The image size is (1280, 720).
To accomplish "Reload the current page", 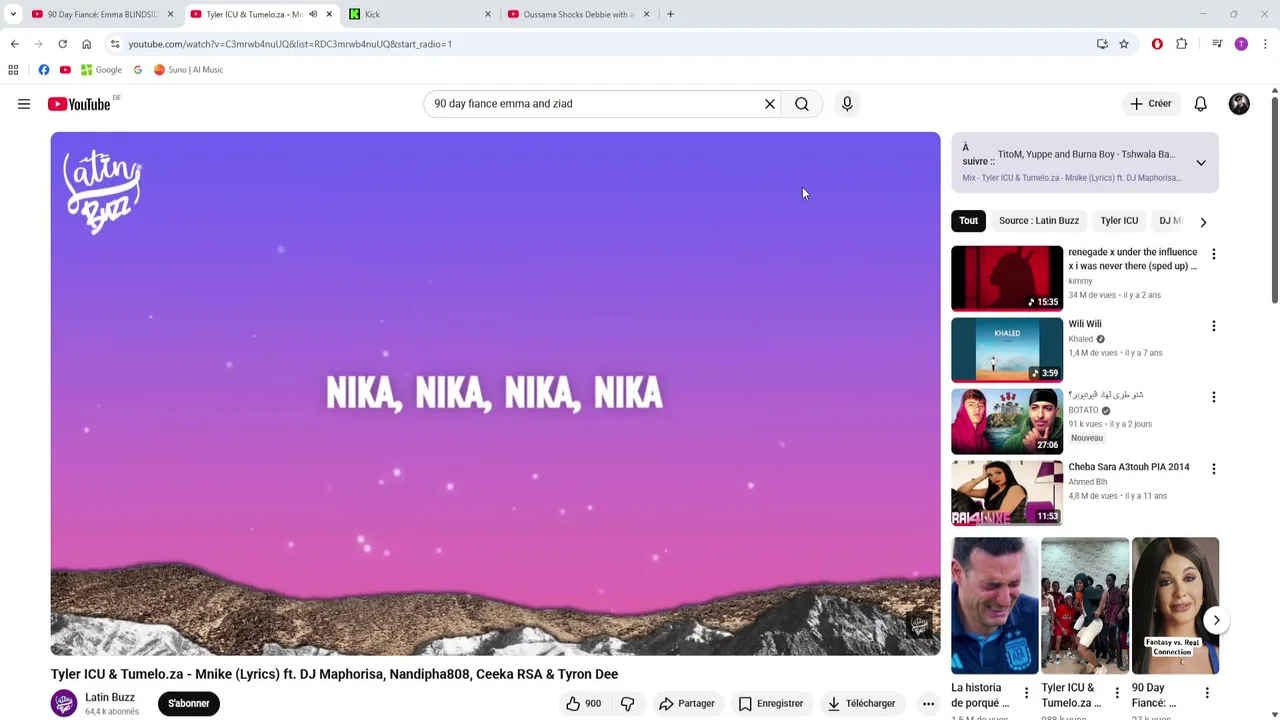I will 62,44.
